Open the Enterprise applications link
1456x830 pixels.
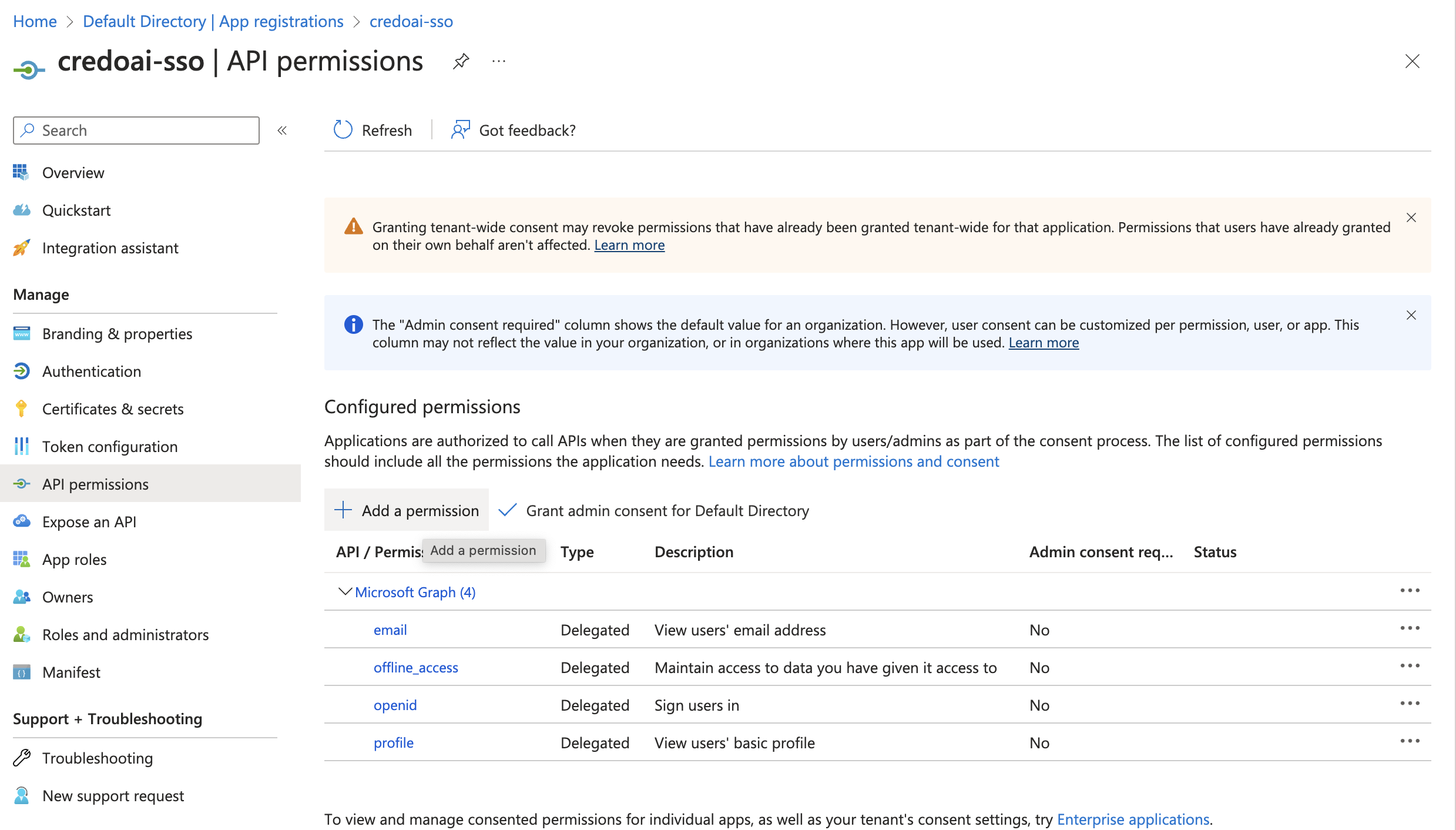[x=1133, y=819]
